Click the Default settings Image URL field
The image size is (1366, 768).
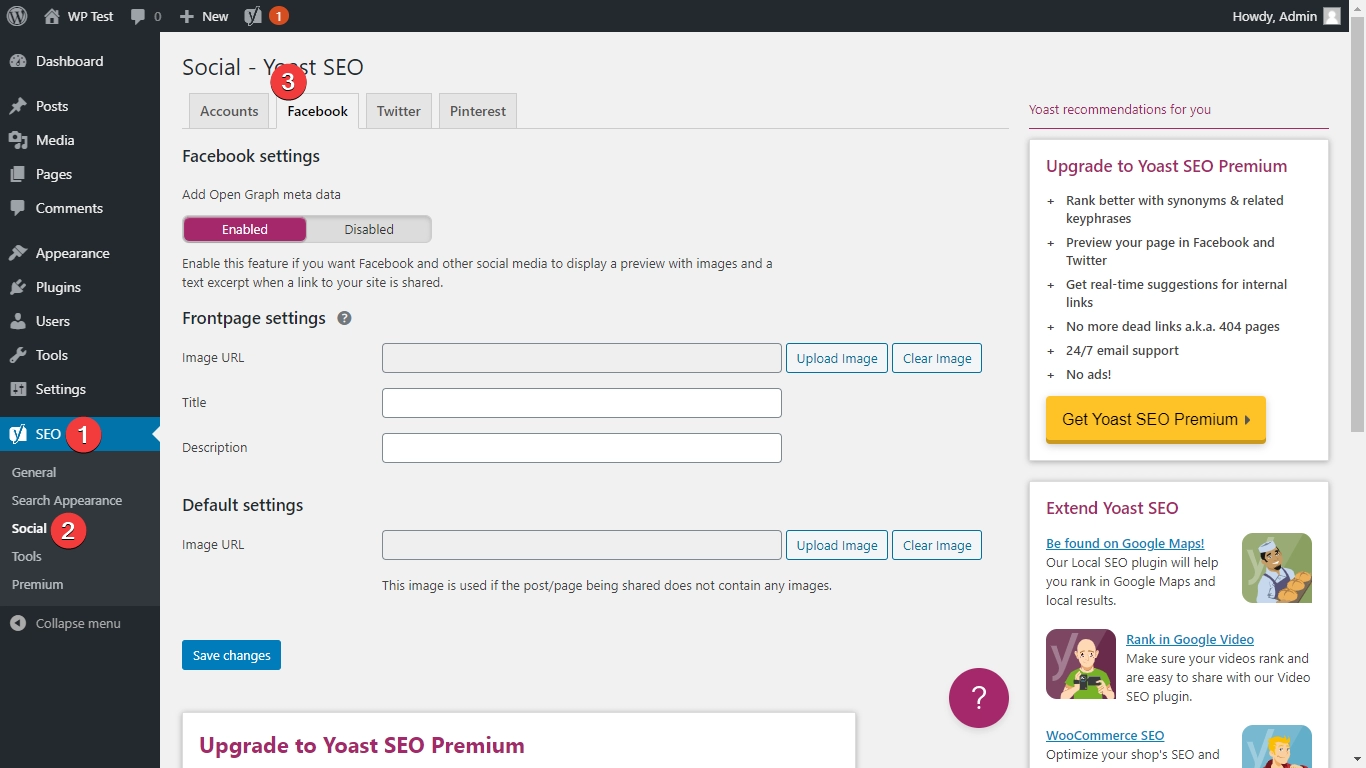(582, 545)
